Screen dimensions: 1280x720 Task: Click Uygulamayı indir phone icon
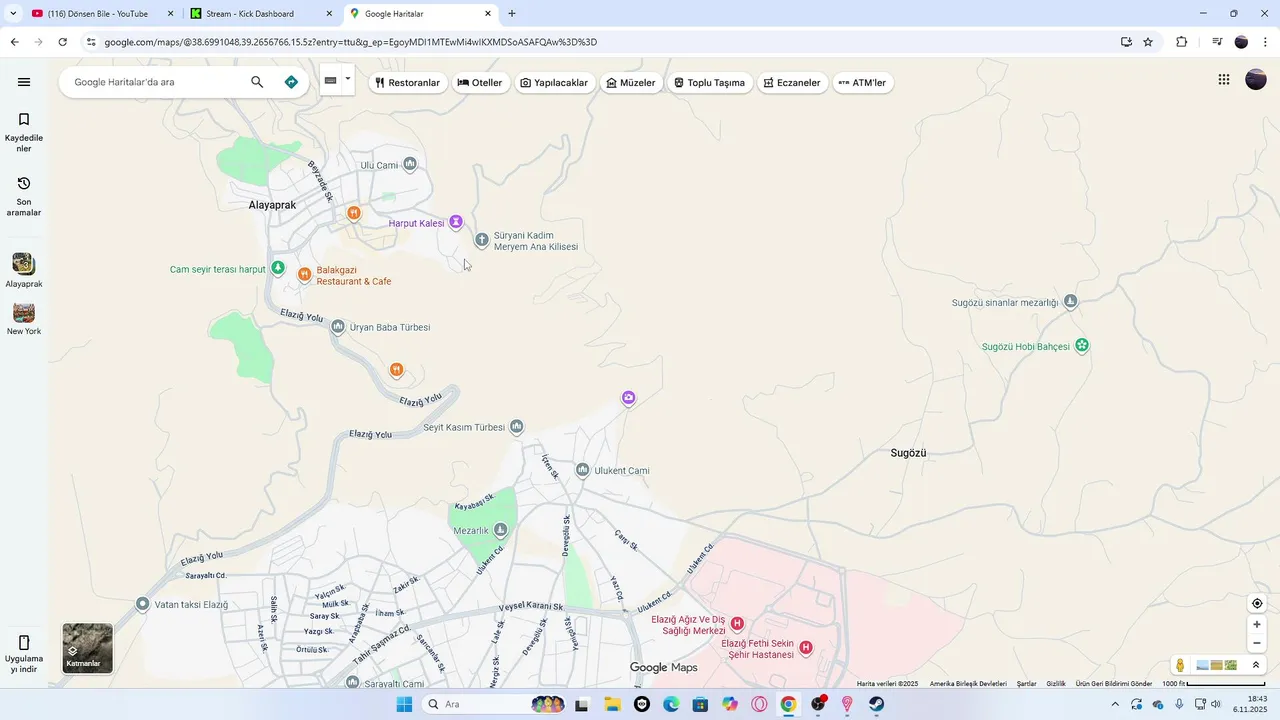24,643
